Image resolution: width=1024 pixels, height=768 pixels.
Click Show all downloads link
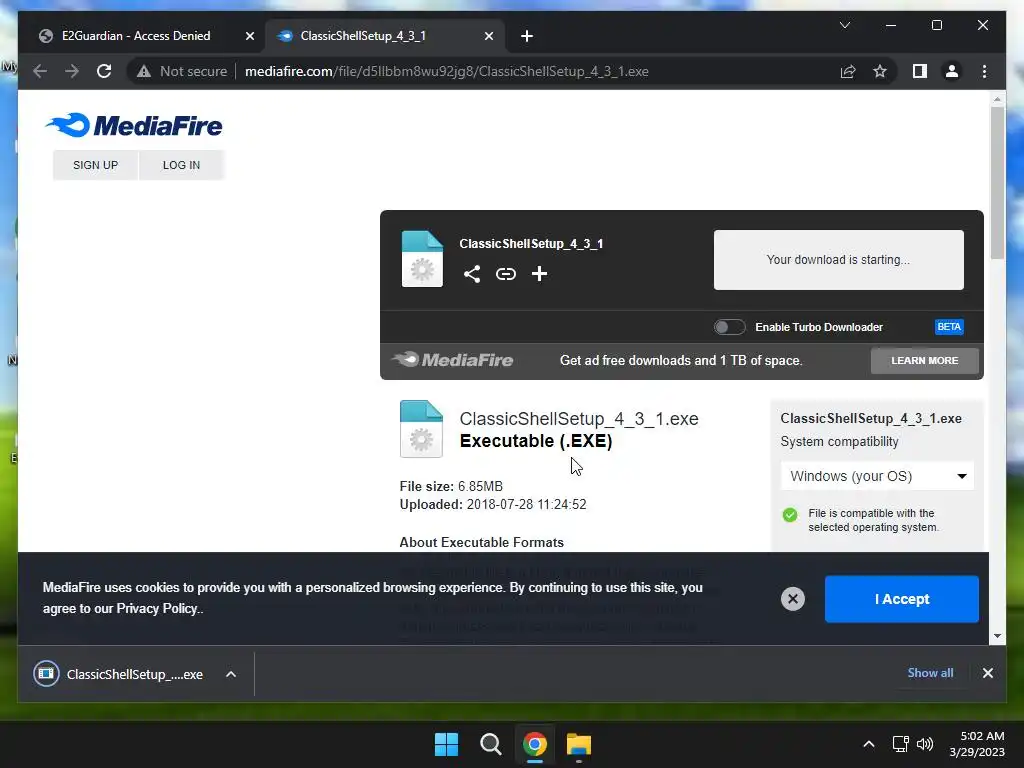coord(930,673)
